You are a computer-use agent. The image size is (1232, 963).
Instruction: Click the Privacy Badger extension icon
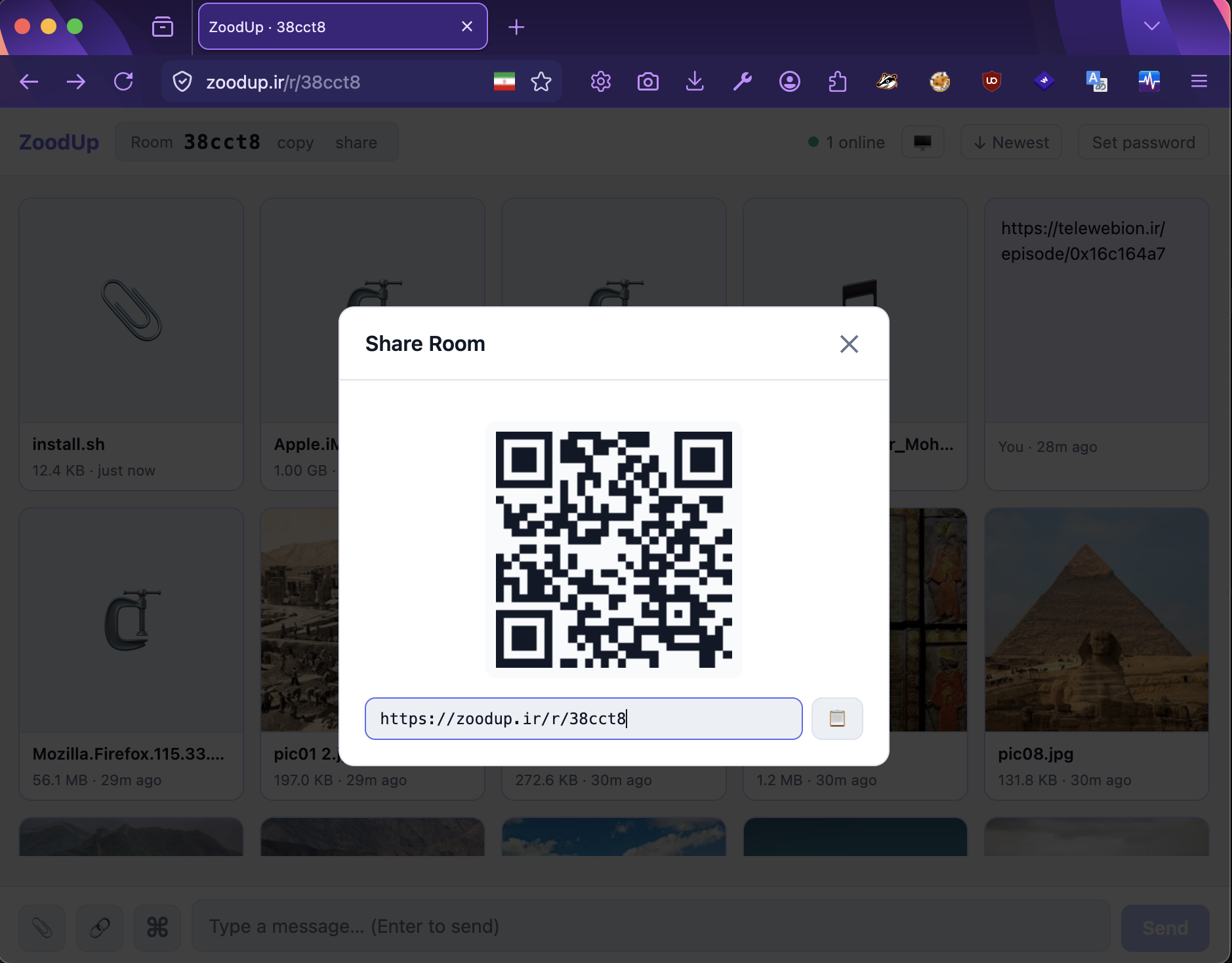coord(887,81)
